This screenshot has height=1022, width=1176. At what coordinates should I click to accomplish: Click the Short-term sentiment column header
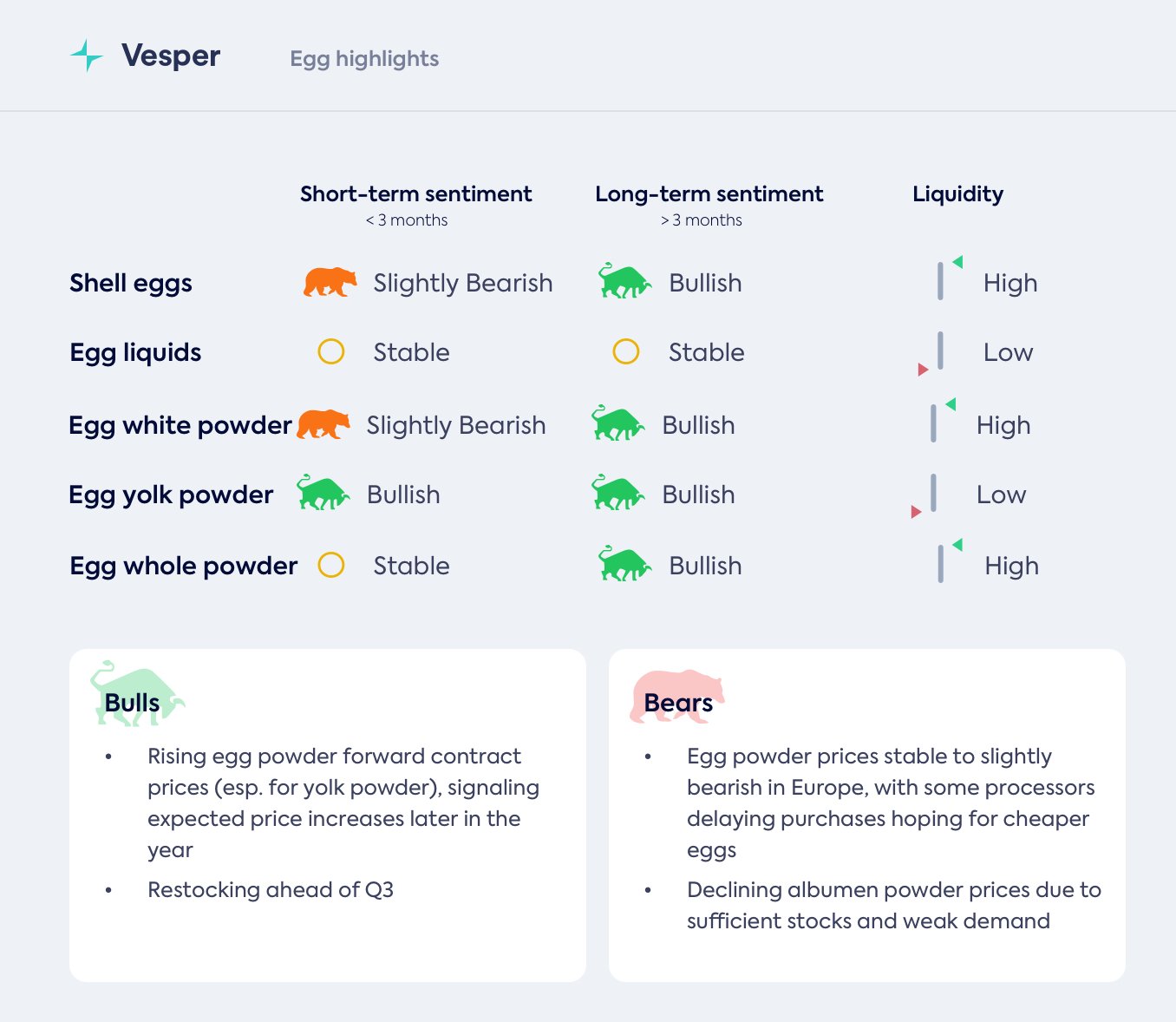[x=415, y=194]
